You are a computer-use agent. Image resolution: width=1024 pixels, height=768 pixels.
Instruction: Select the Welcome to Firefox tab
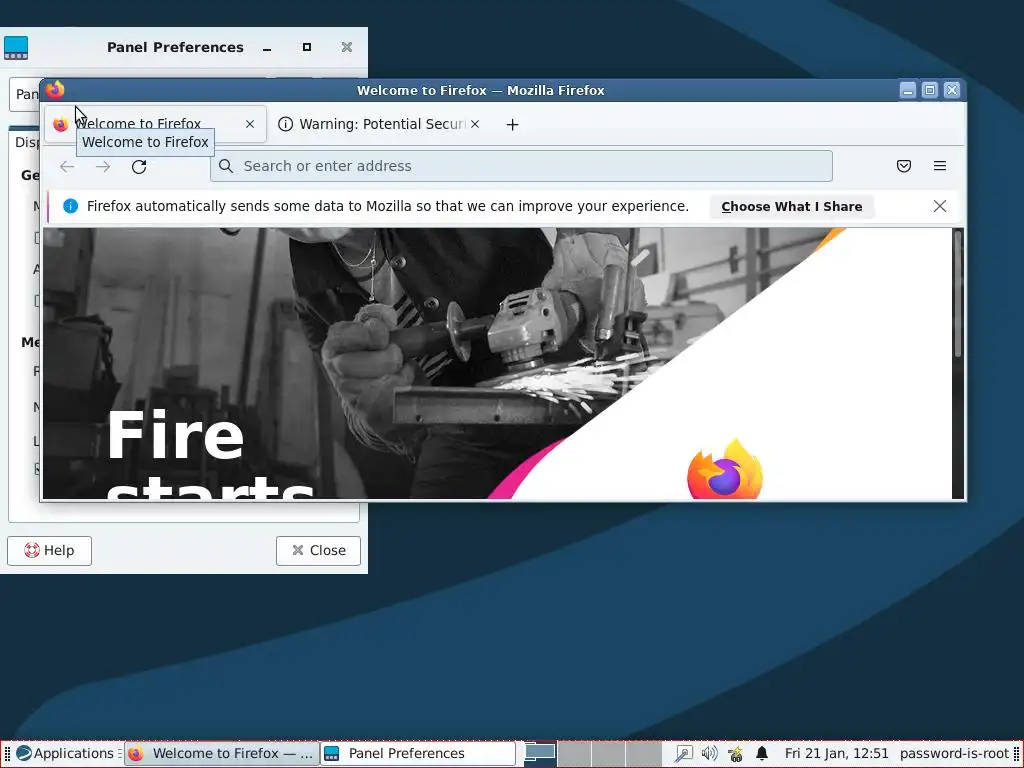pos(155,124)
